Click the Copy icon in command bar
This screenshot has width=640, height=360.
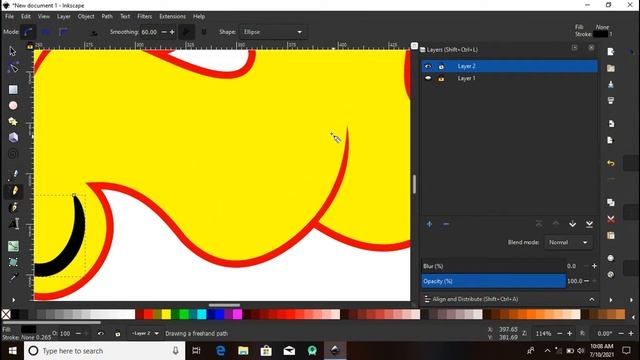pyautogui.click(x=611, y=202)
